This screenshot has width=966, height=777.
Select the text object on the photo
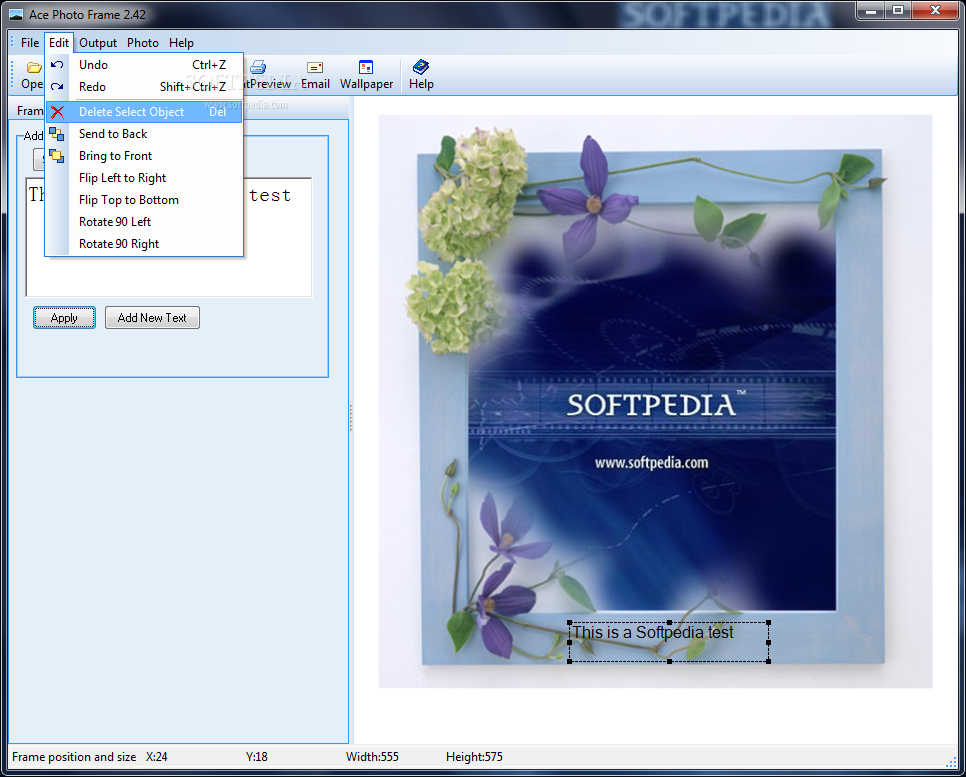669,642
